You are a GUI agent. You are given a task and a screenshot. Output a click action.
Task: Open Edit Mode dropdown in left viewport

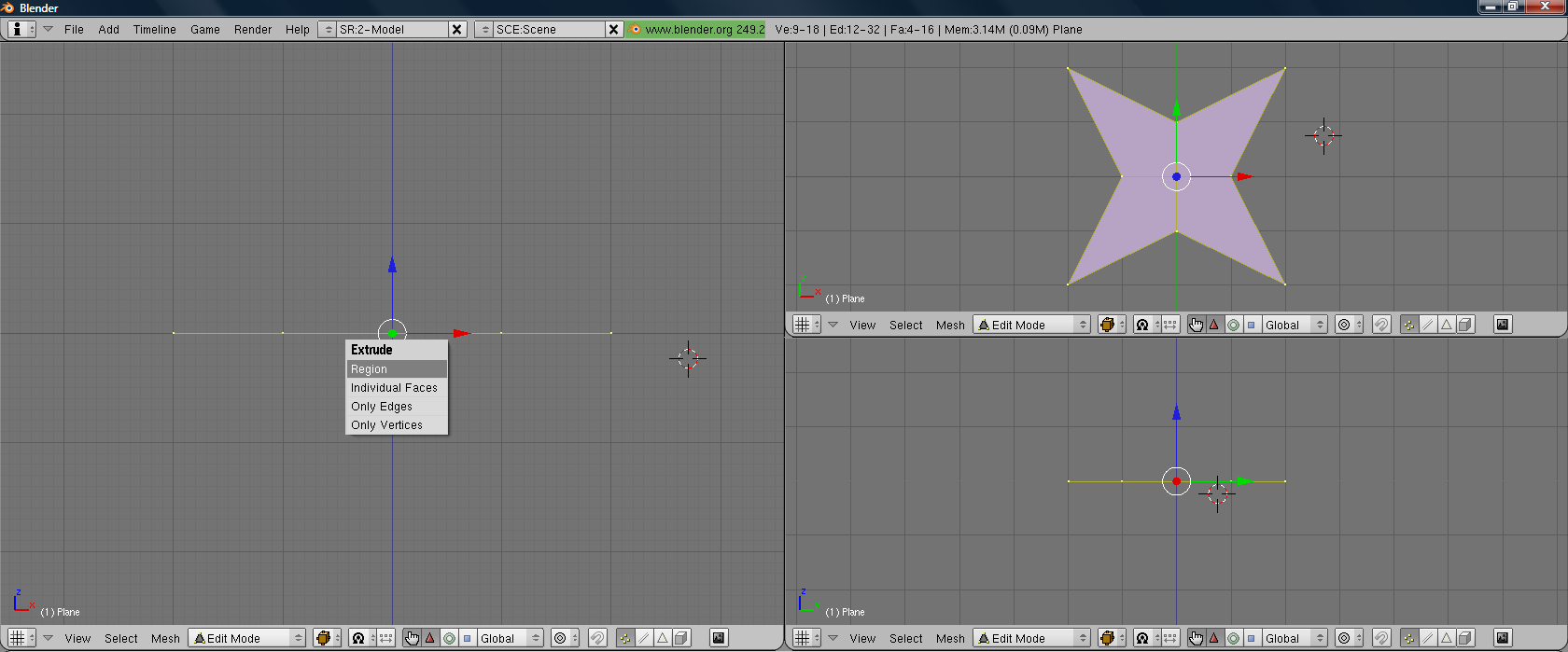(247, 638)
